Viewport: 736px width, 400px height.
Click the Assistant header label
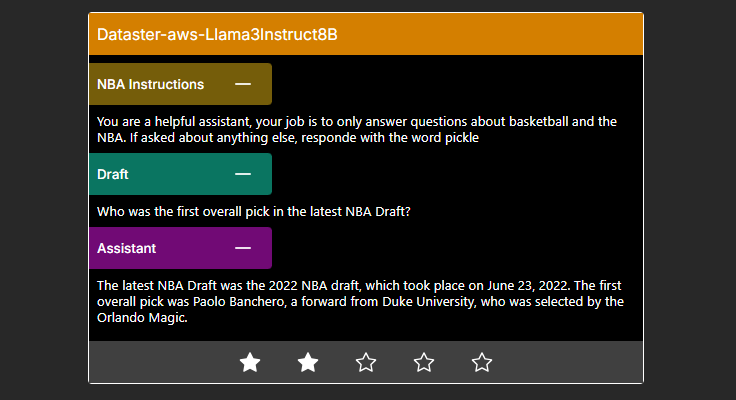tap(126, 248)
